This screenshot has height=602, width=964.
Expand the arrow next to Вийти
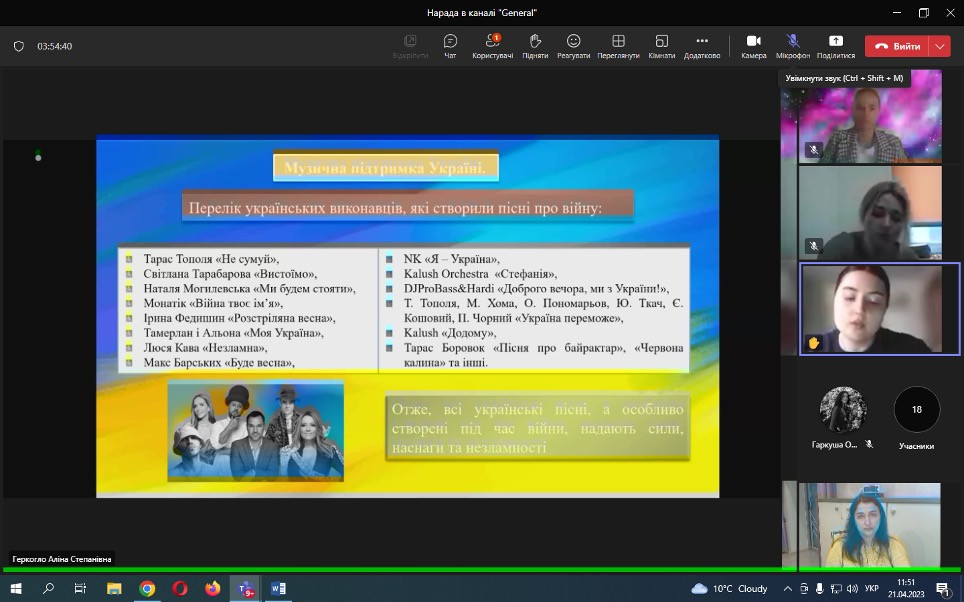(x=939, y=46)
